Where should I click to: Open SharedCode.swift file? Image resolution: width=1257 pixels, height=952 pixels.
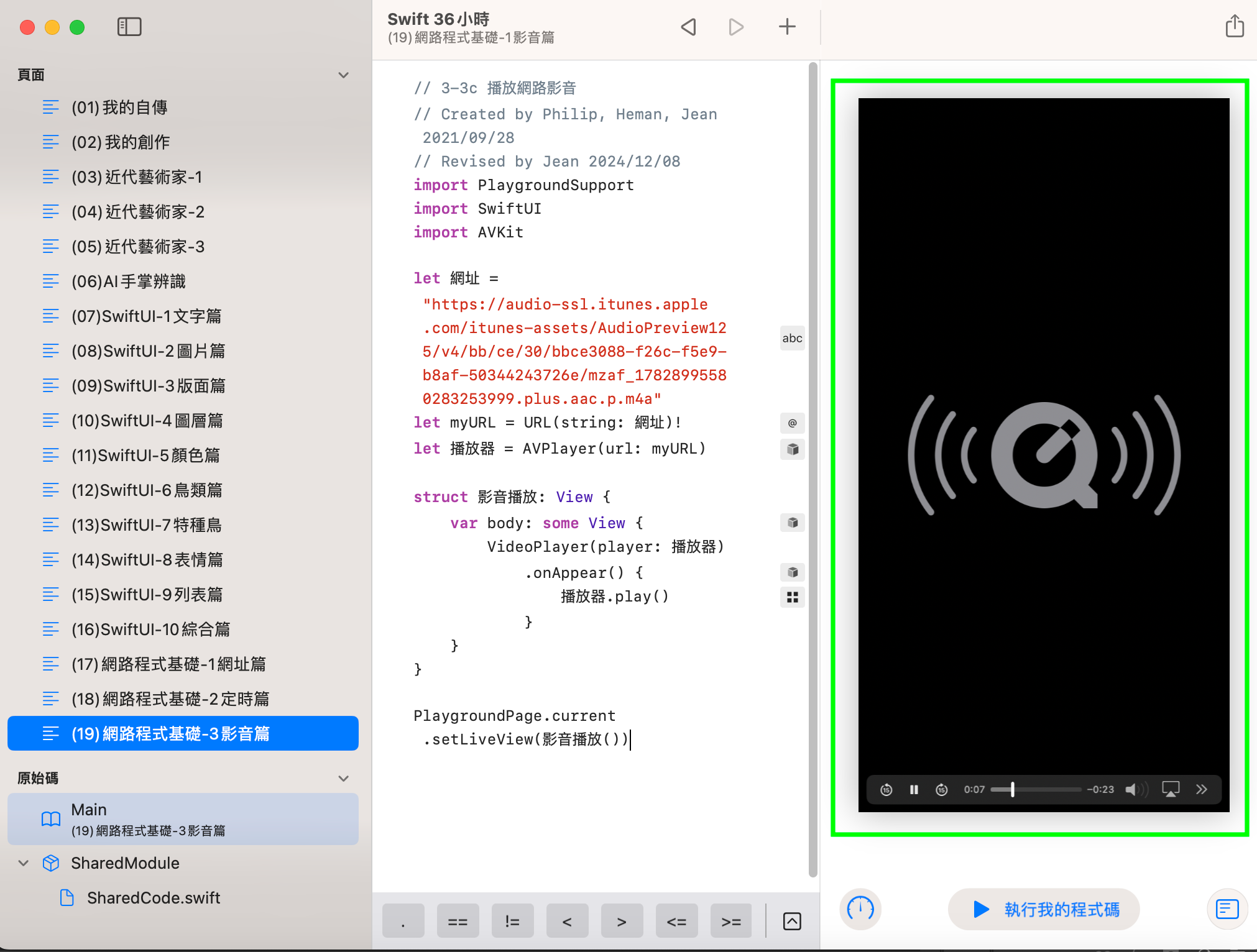pos(153,898)
